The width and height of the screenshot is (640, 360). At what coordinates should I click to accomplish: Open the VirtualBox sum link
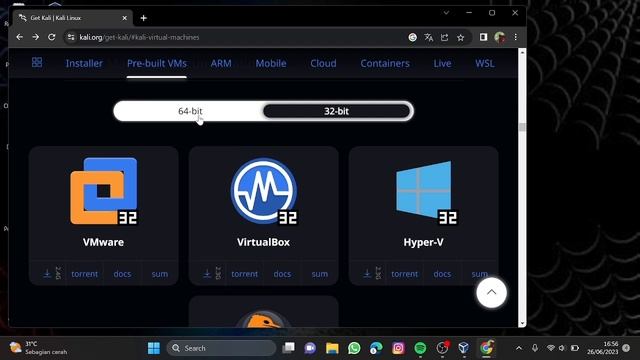(x=320, y=274)
